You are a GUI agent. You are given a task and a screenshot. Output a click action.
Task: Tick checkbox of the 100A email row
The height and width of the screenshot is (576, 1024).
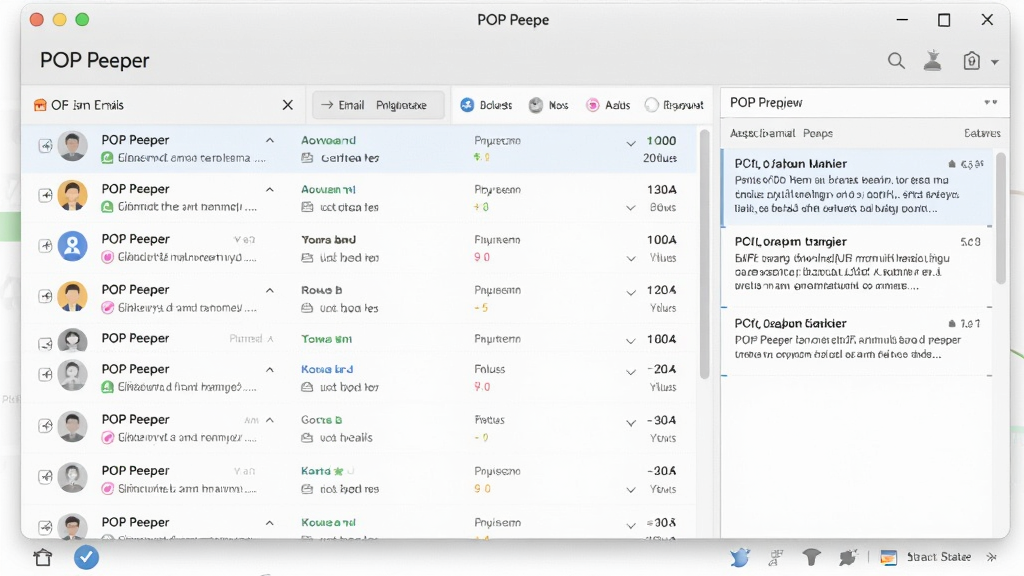click(45, 246)
